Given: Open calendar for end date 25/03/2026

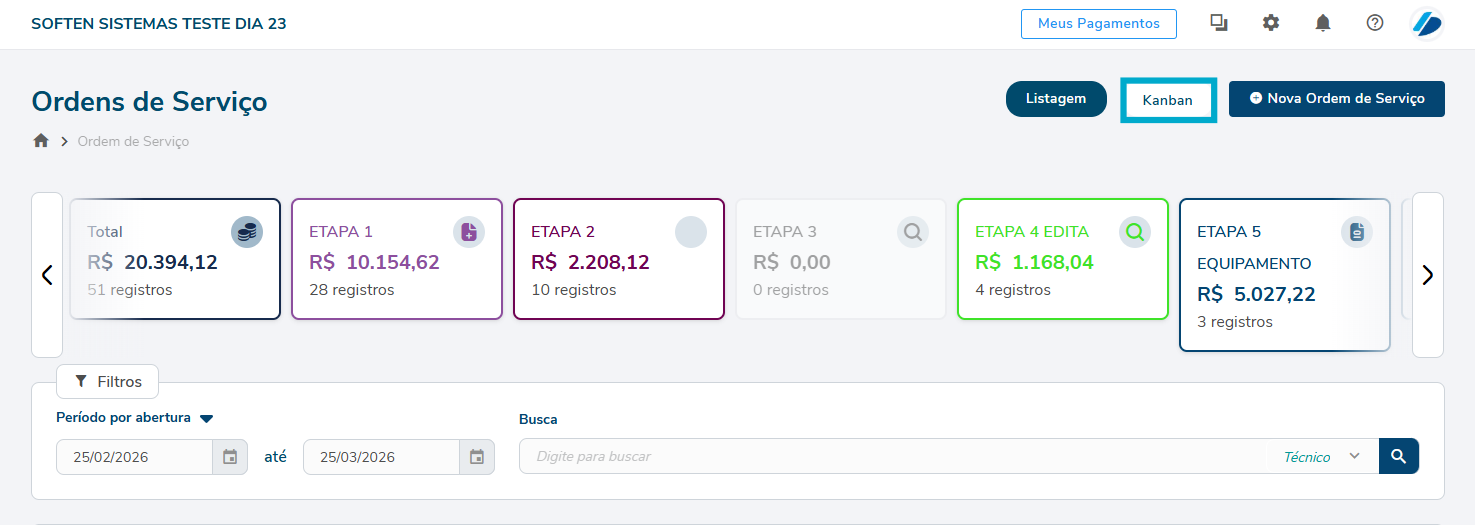Looking at the screenshot, I should pyautogui.click(x=477, y=457).
